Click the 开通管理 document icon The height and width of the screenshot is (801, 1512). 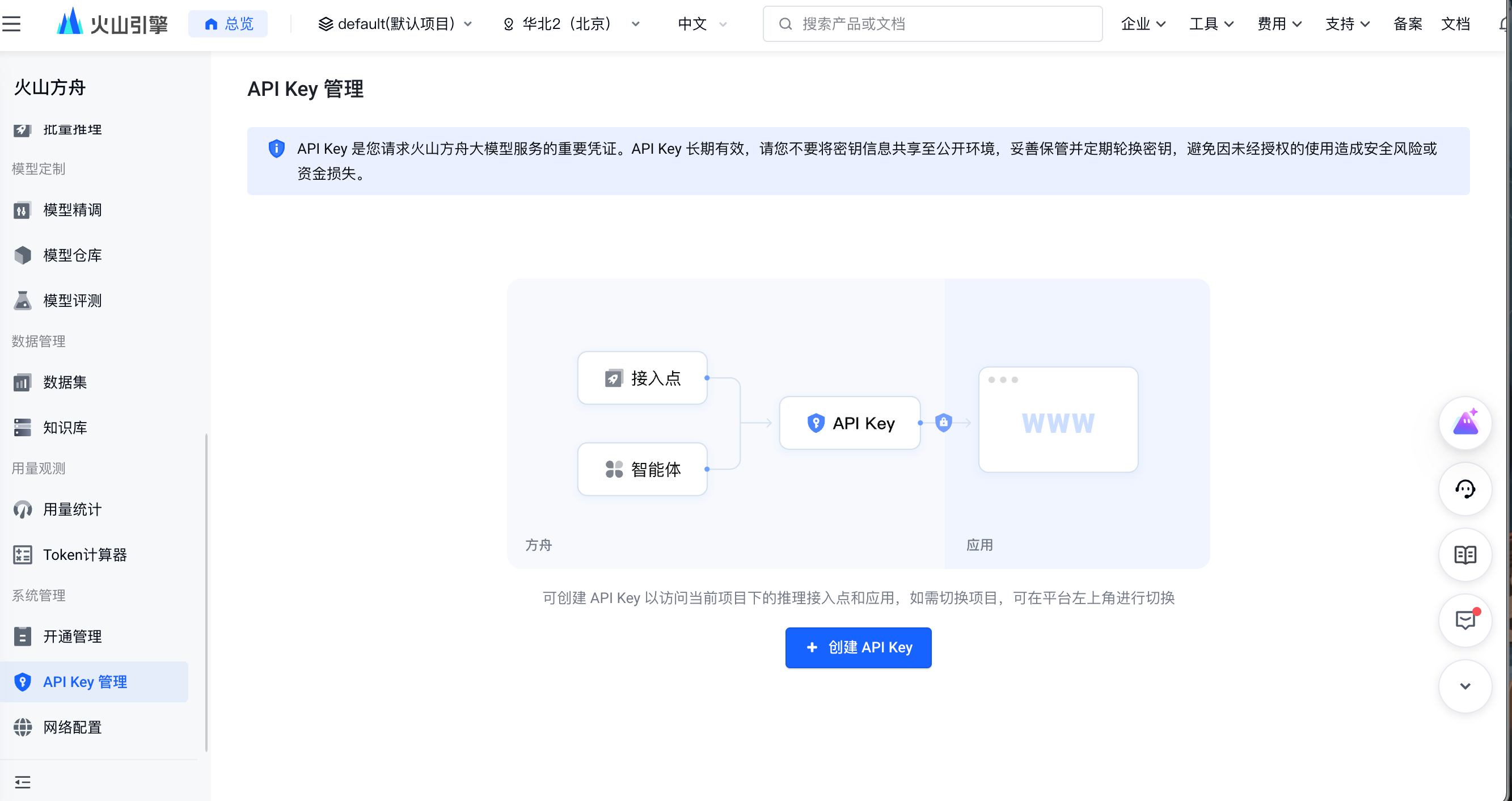pos(22,636)
